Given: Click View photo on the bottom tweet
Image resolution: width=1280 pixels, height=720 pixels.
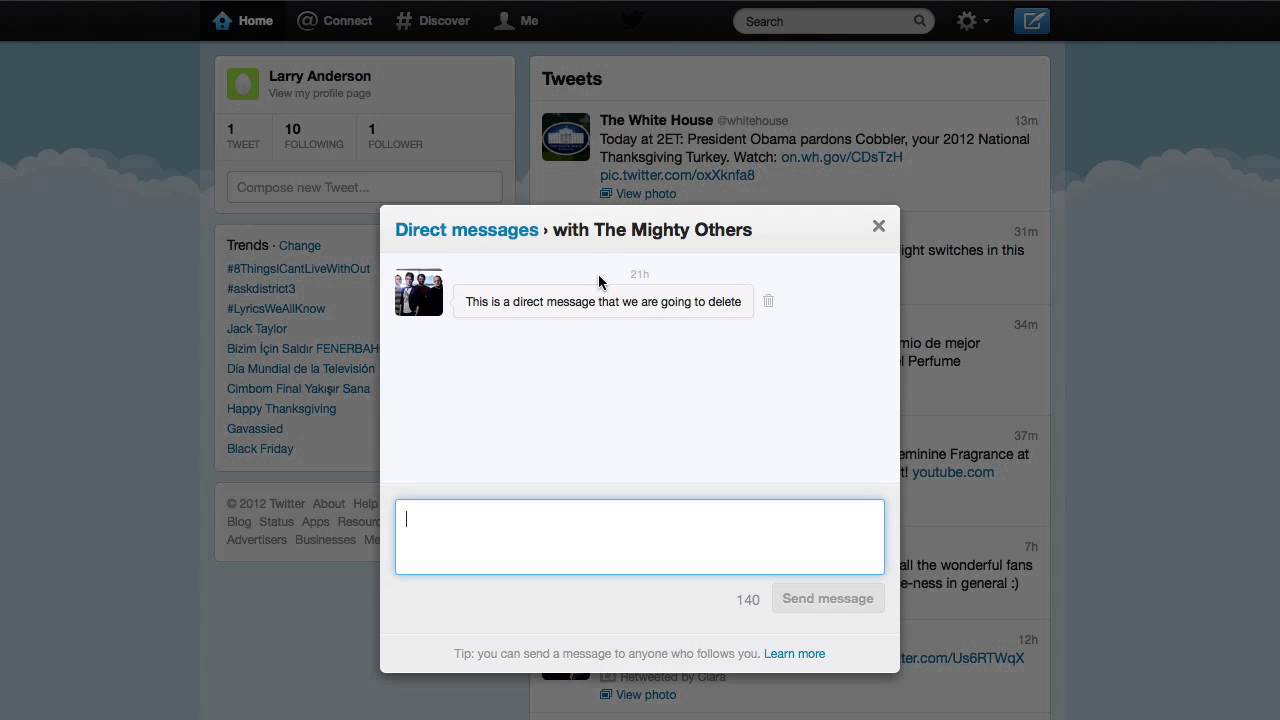Looking at the screenshot, I should point(638,695).
